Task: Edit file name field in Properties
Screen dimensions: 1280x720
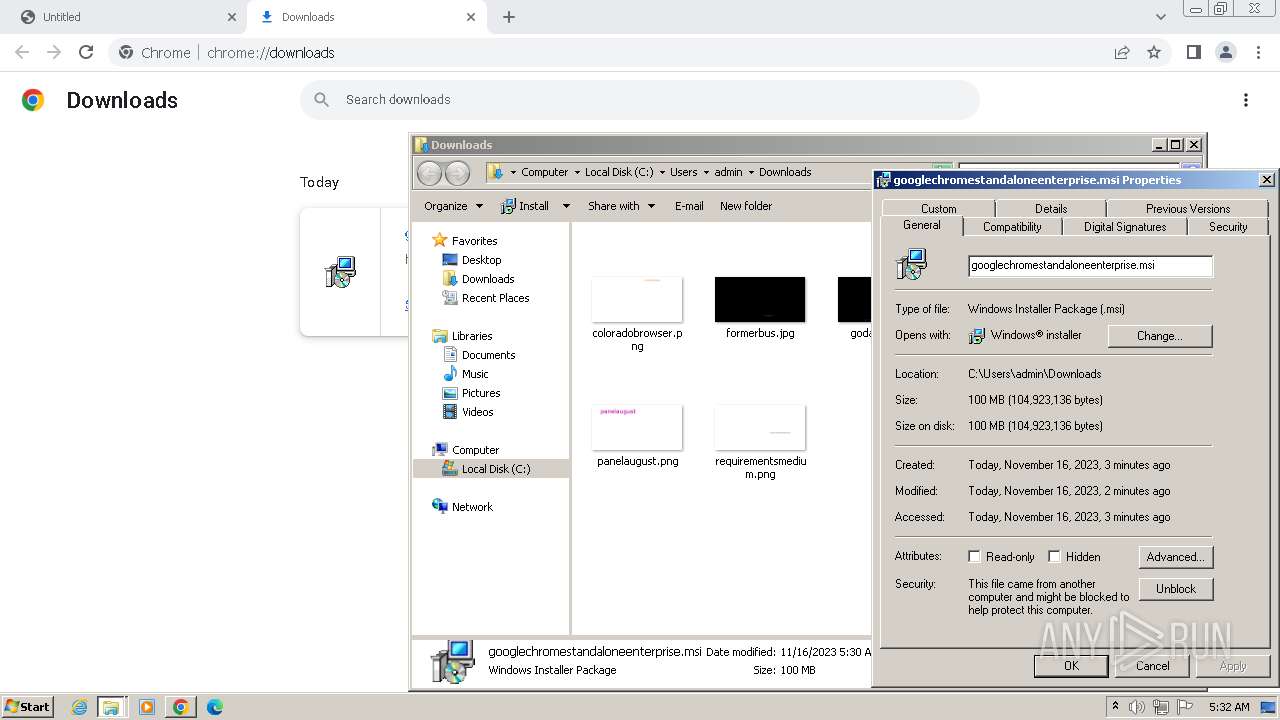Action: [1090, 265]
